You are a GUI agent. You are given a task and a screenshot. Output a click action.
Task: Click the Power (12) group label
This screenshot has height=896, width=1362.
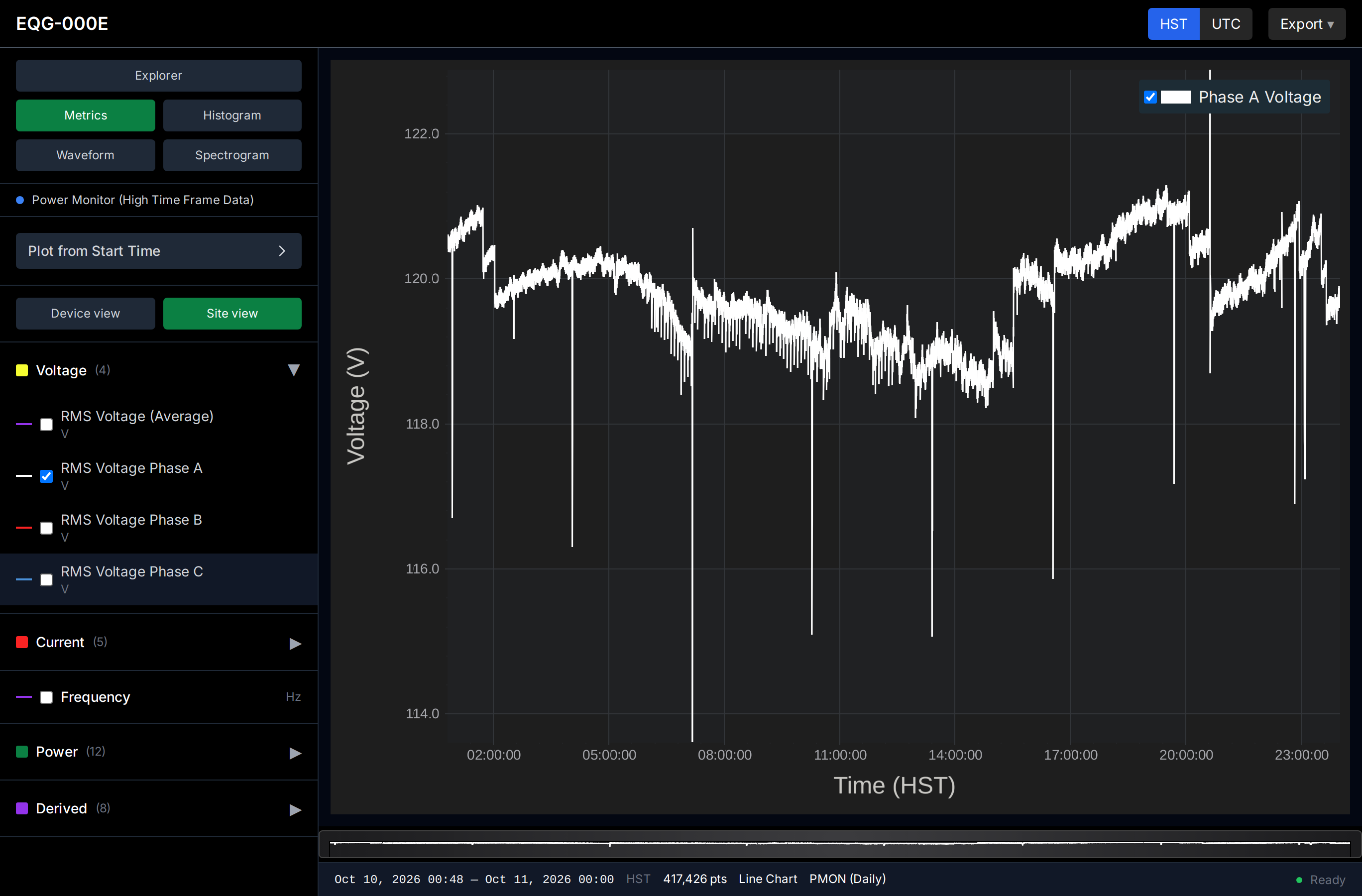click(x=70, y=751)
